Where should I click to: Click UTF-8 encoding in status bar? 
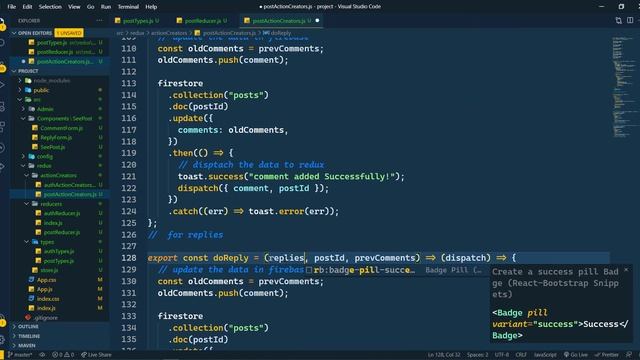[502, 355]
